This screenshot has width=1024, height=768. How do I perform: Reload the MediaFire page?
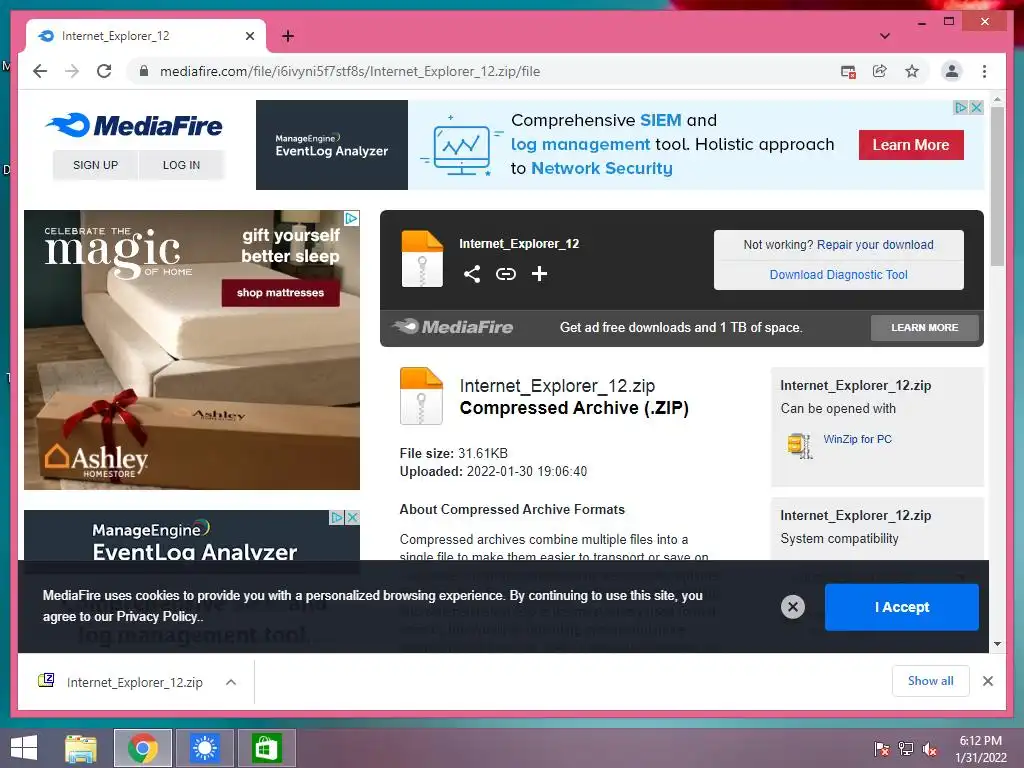coord(104,71)
